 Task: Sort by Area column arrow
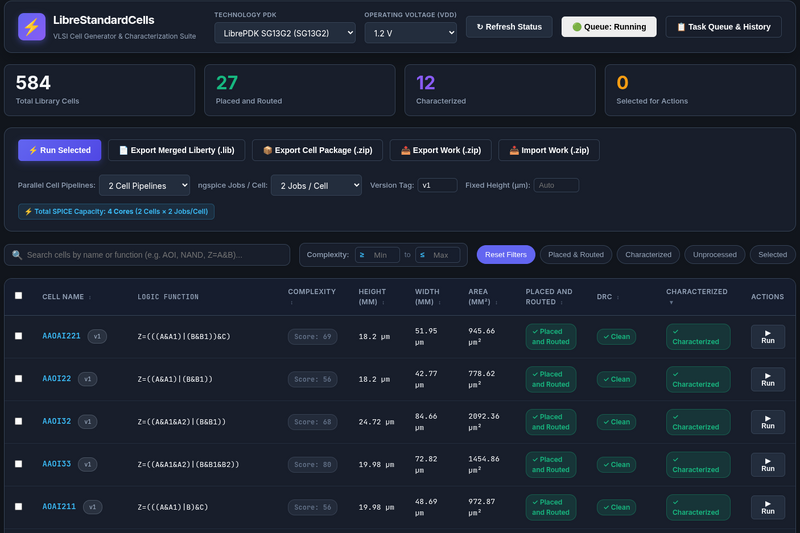click(496, 302)
